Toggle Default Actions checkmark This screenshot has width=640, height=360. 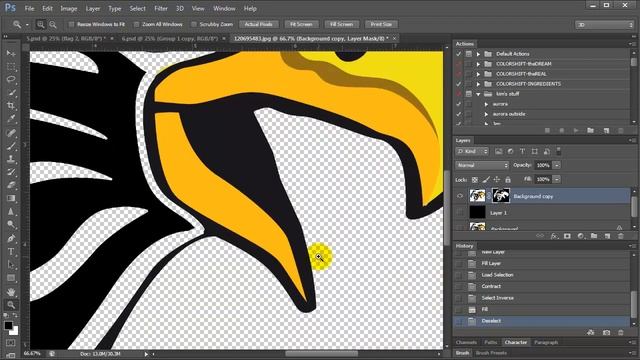click(459, 54)
